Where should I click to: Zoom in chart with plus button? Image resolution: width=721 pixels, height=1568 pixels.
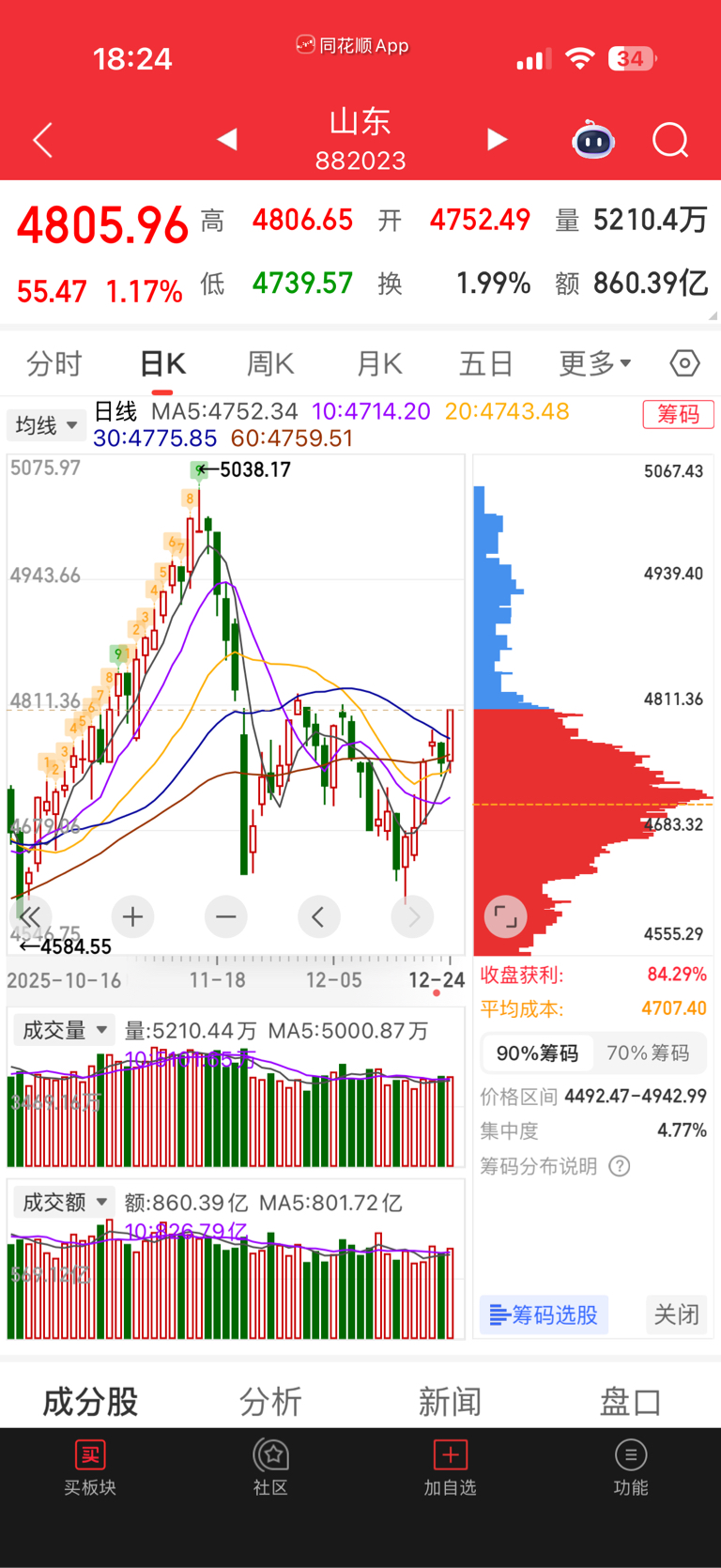click(x=132, y=916)
